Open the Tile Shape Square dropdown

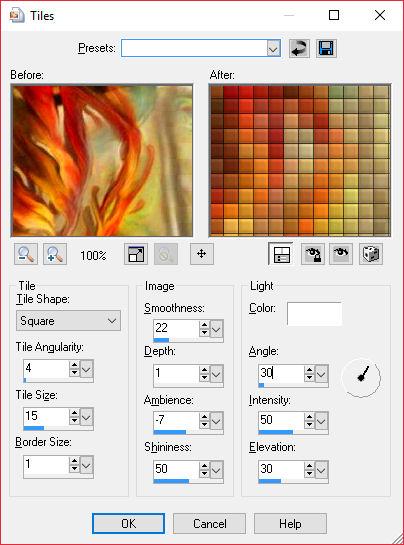(68, 320)
